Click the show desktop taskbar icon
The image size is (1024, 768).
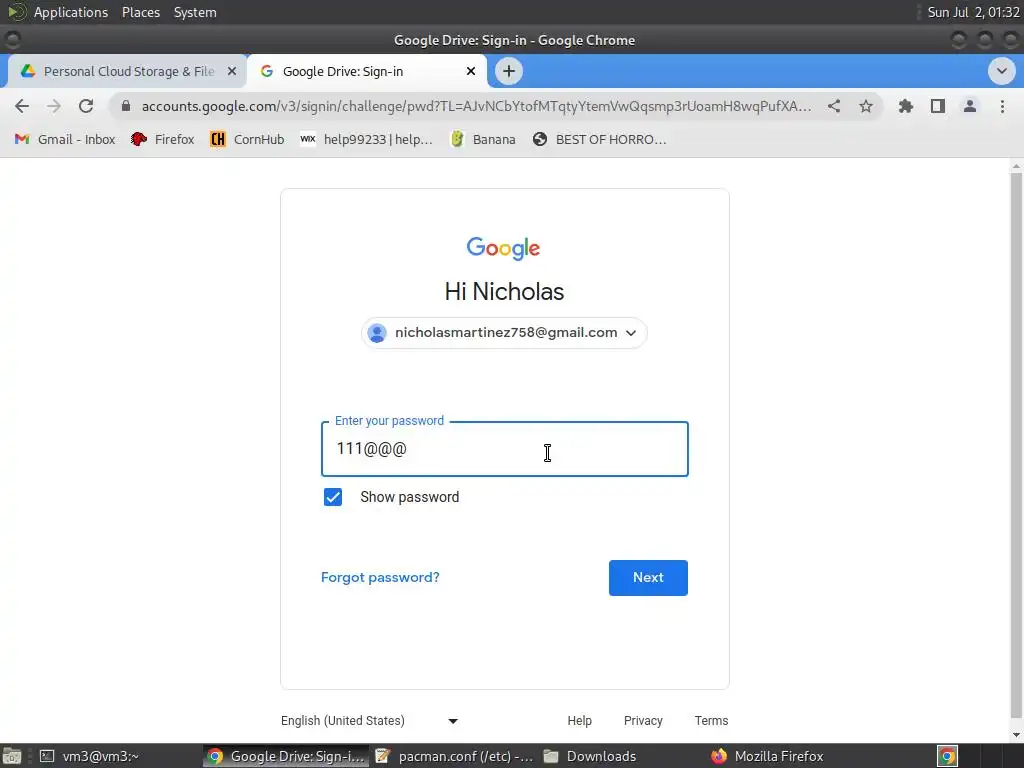tap(12, 756)
